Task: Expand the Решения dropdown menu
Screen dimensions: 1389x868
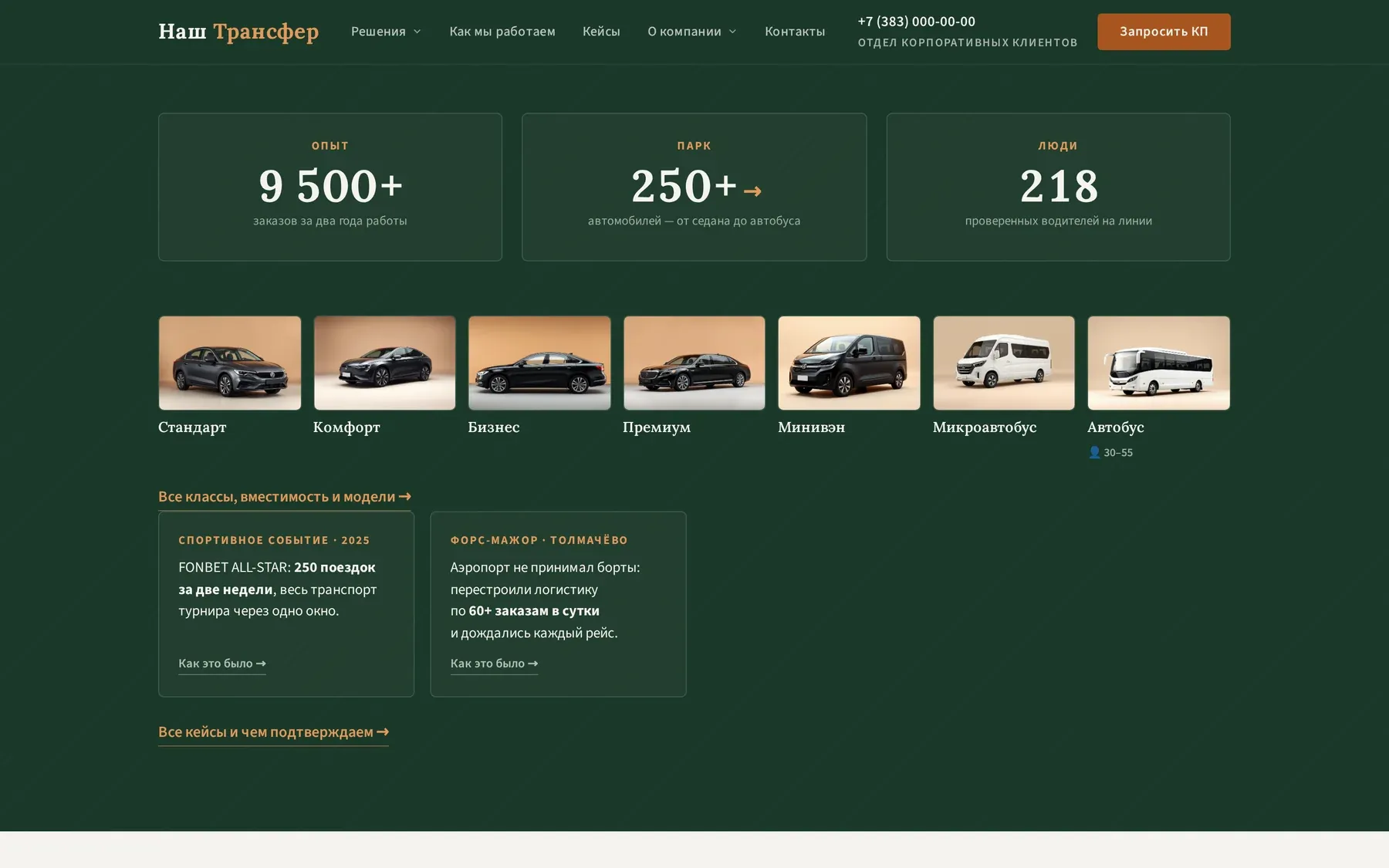Action: coord(386,32)
